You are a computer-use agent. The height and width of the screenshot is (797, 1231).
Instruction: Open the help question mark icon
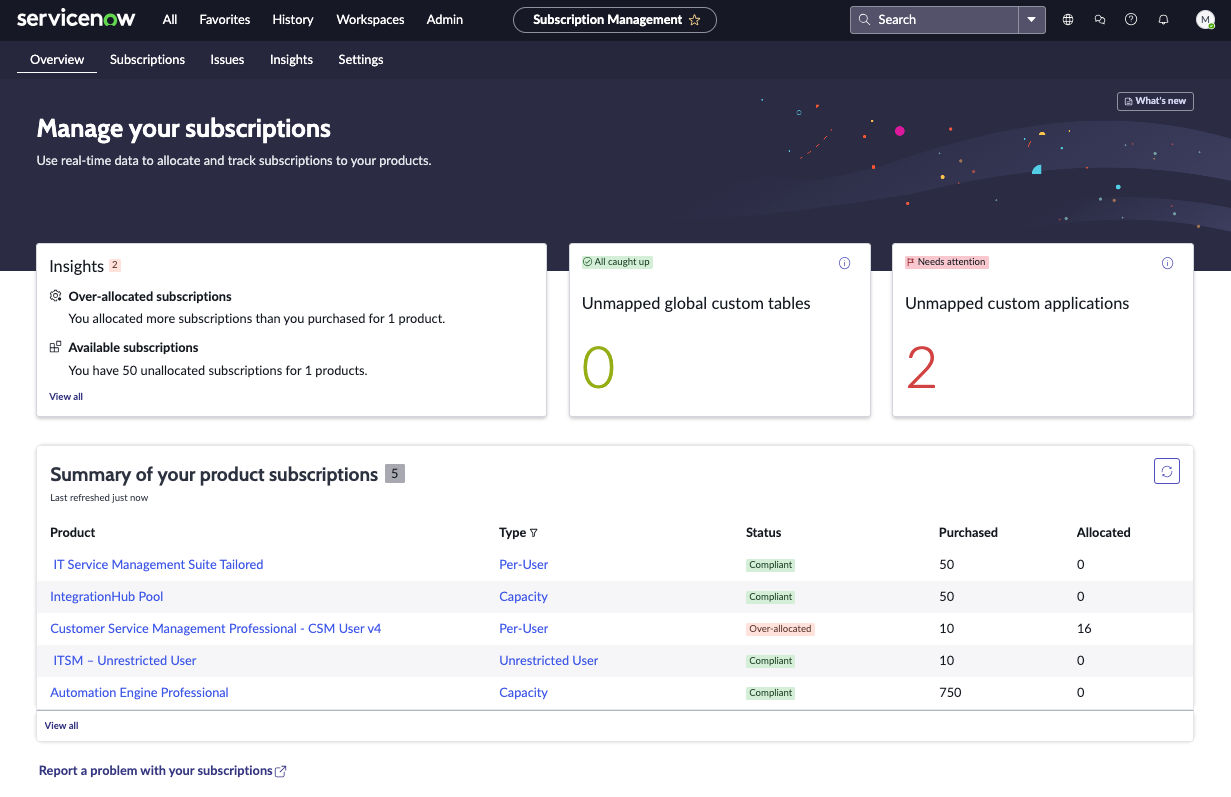point(1131,20)
